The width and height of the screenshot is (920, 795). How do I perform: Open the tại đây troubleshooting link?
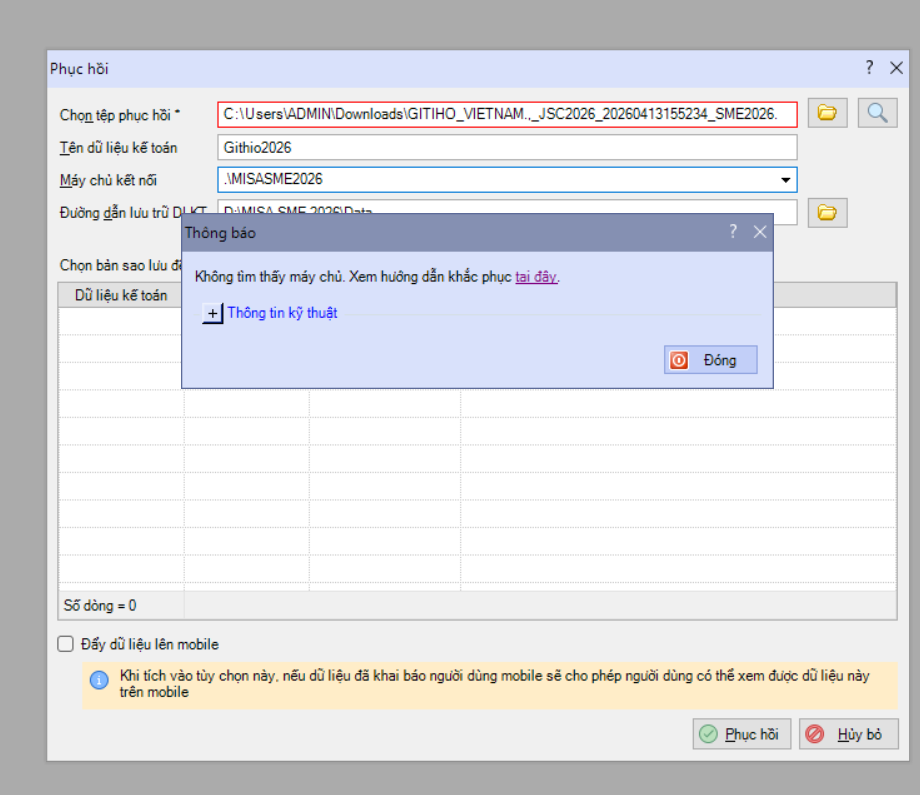point(536,276)
